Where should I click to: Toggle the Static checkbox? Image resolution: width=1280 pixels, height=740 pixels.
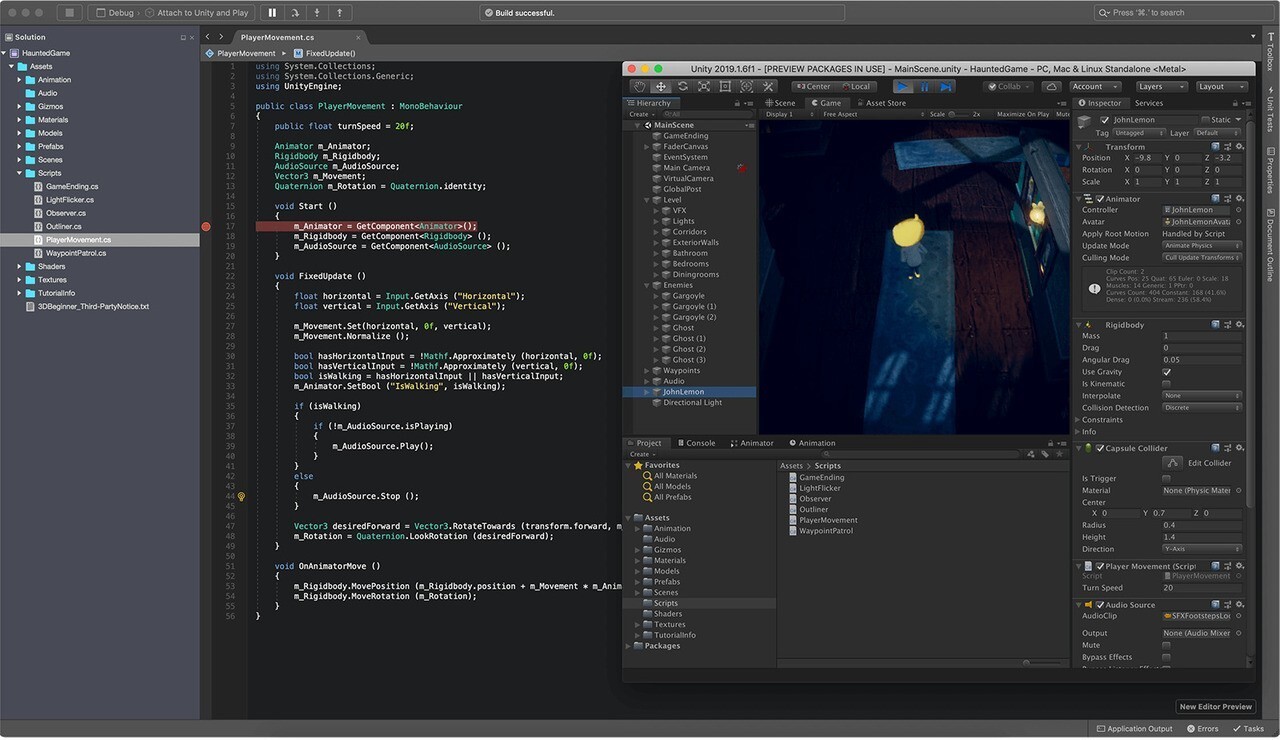[1205, 119]
